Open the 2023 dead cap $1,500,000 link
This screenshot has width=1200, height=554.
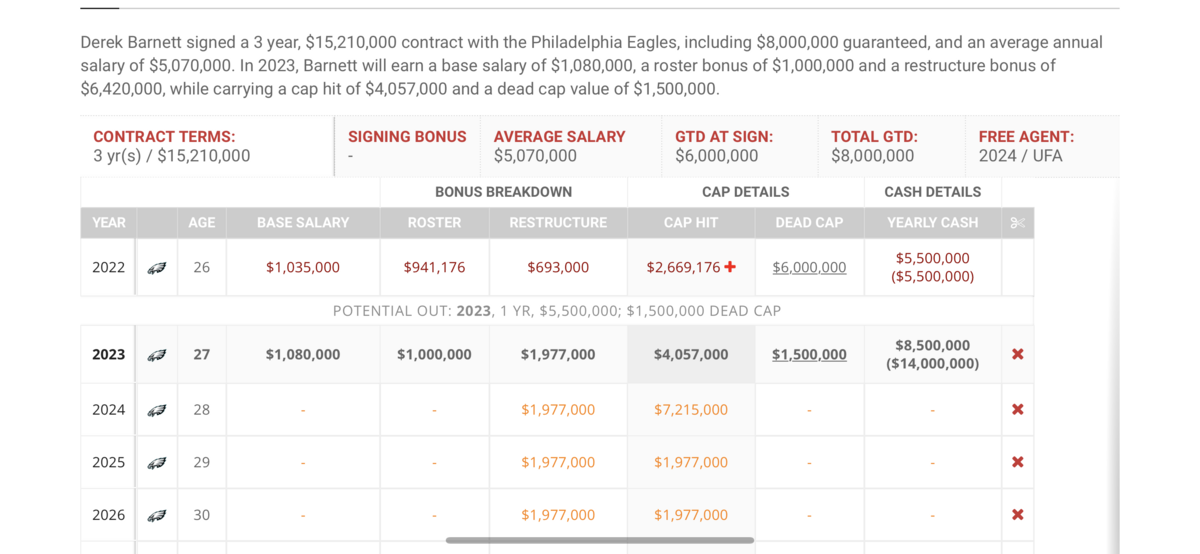tap(809, 355)
